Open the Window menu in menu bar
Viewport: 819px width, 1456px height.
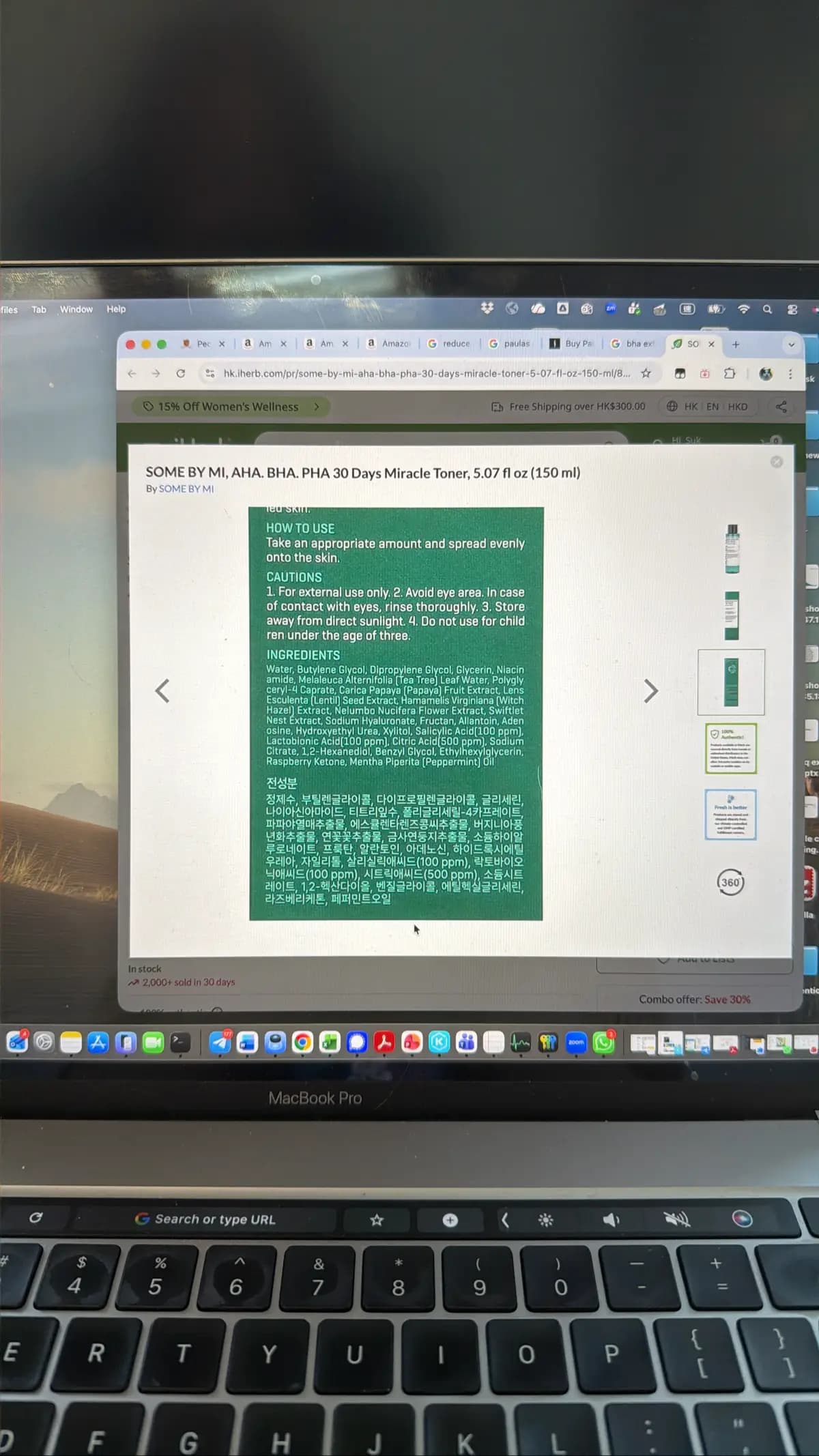[76, 309]
